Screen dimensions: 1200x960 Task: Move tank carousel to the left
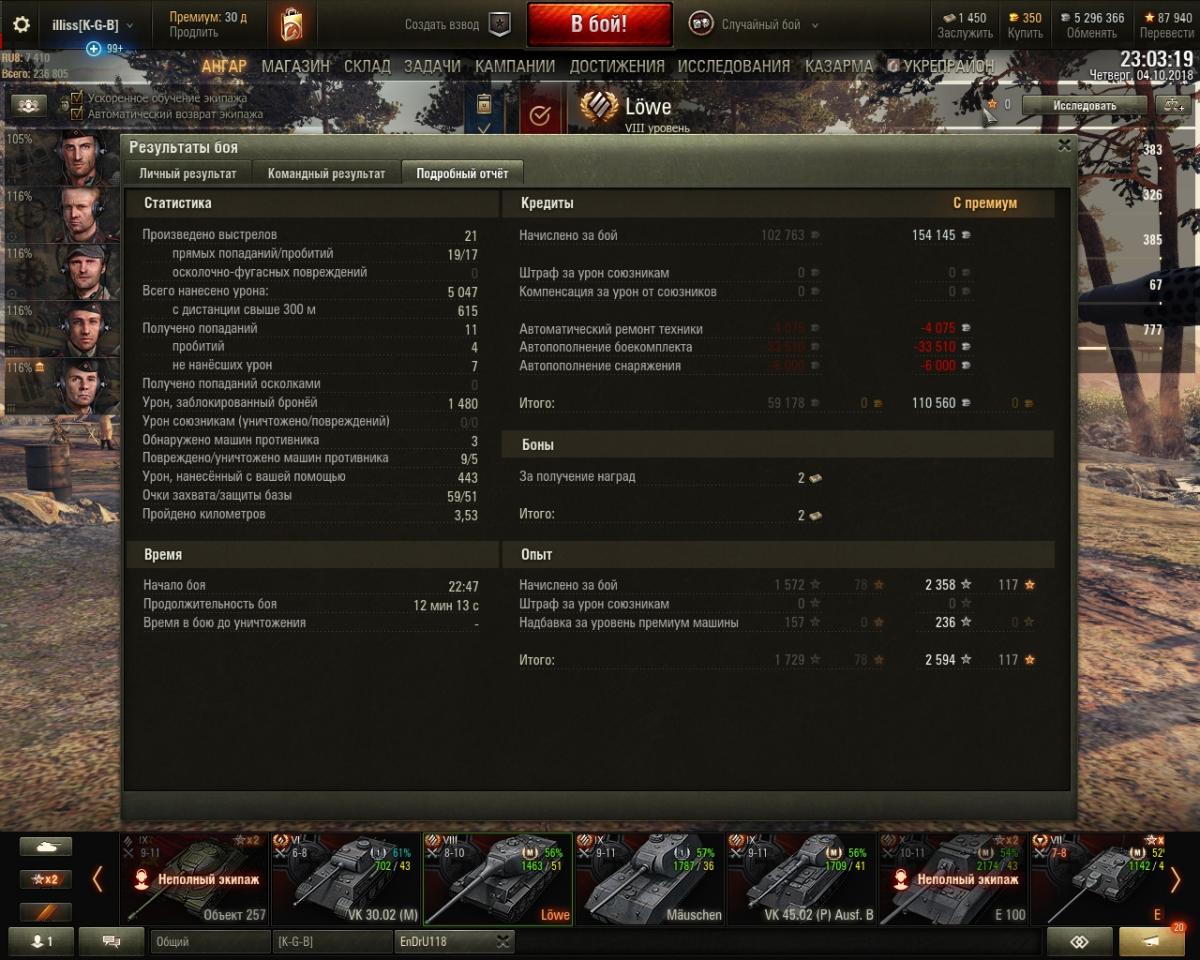pyautogui.click(x=97, y=880)
